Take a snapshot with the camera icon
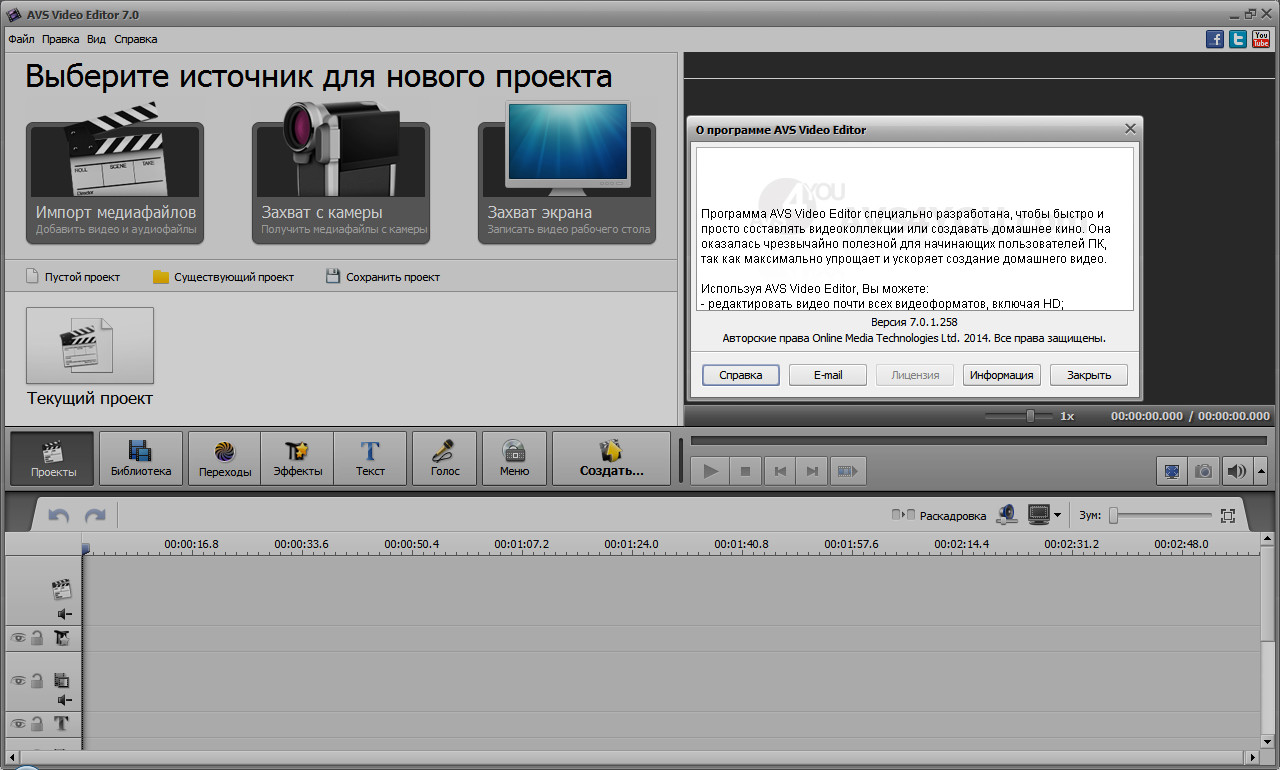The width and height of the screenshot is (1280, 770). (1204, 471)
